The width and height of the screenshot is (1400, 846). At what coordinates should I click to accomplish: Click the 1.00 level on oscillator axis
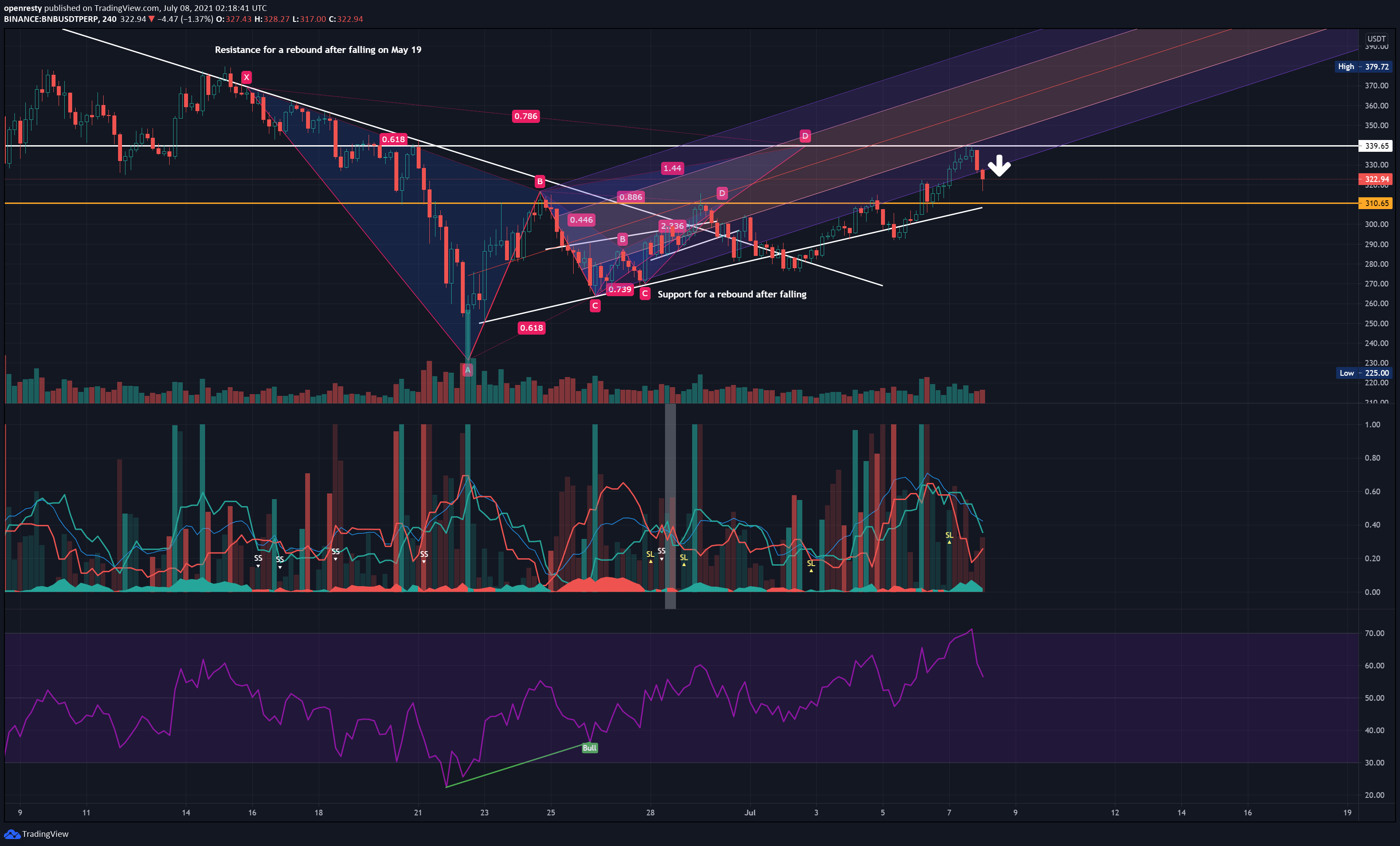tap(1372, 425)
